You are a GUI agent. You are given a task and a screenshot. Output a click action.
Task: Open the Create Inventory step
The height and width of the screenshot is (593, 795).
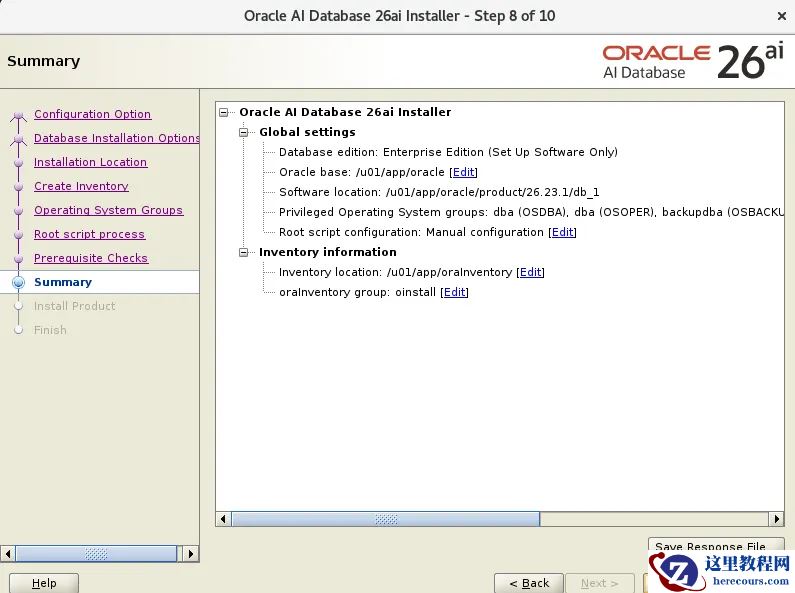pyautogui.click(x=81, y=186)
